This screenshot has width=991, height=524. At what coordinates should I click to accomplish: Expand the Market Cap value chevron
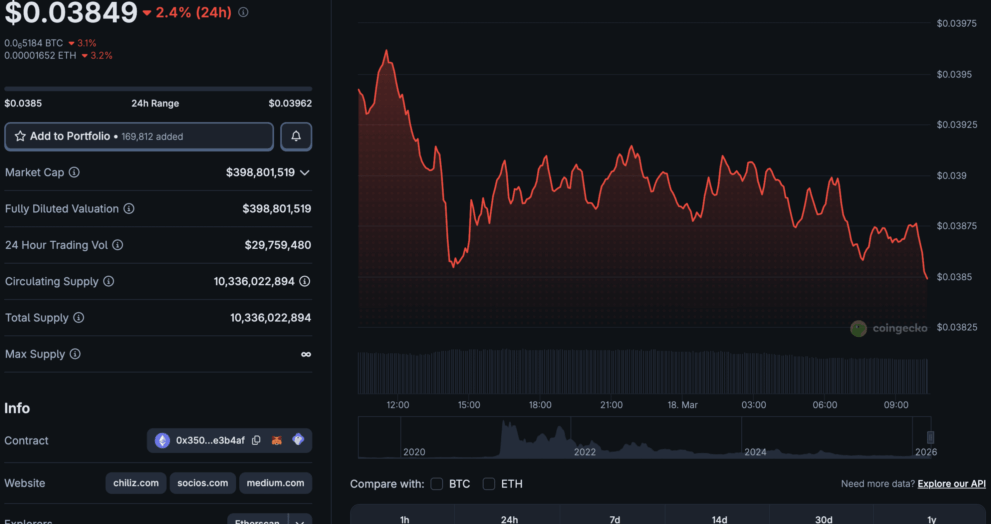tap(305, 173)
